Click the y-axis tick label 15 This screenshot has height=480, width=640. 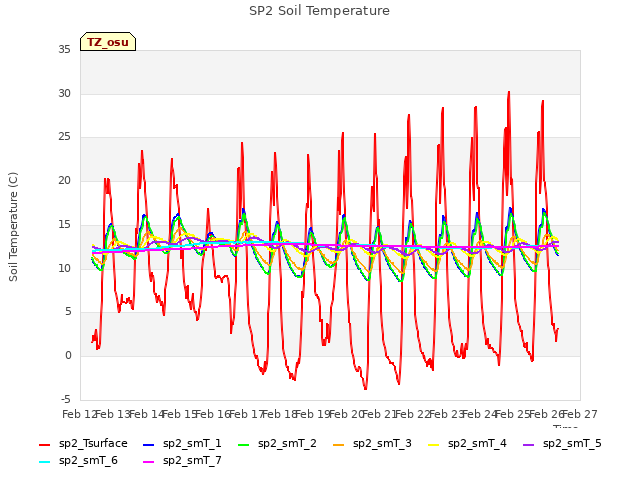pos(64,224)
